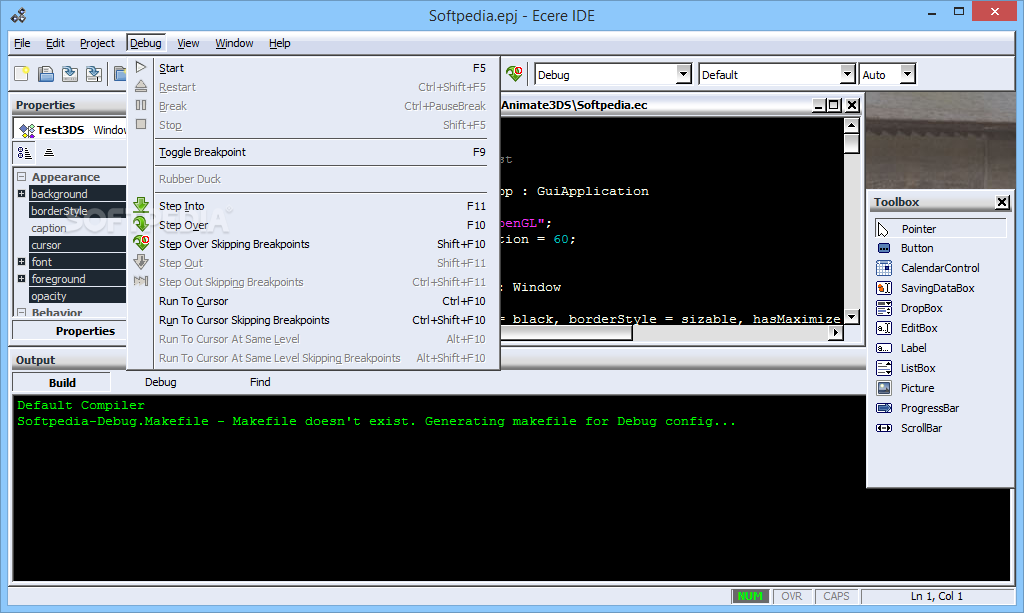Click editor vertical scrollbar down arrow
The image size is (1024, 613).
[851, 317]
